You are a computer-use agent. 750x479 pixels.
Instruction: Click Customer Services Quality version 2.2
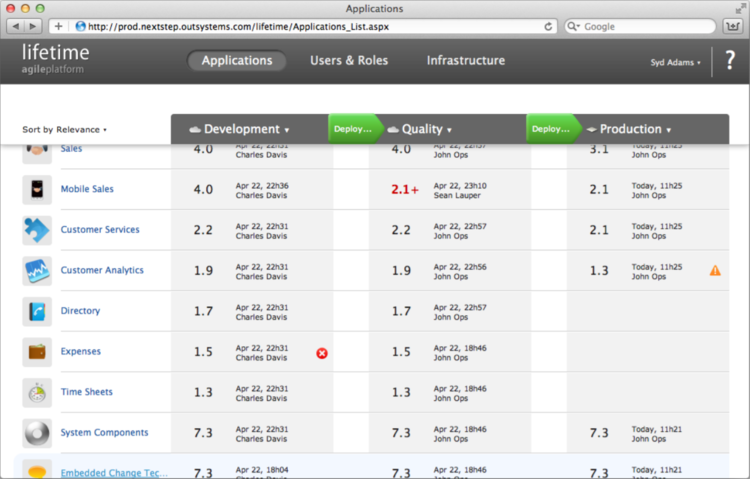401,230
